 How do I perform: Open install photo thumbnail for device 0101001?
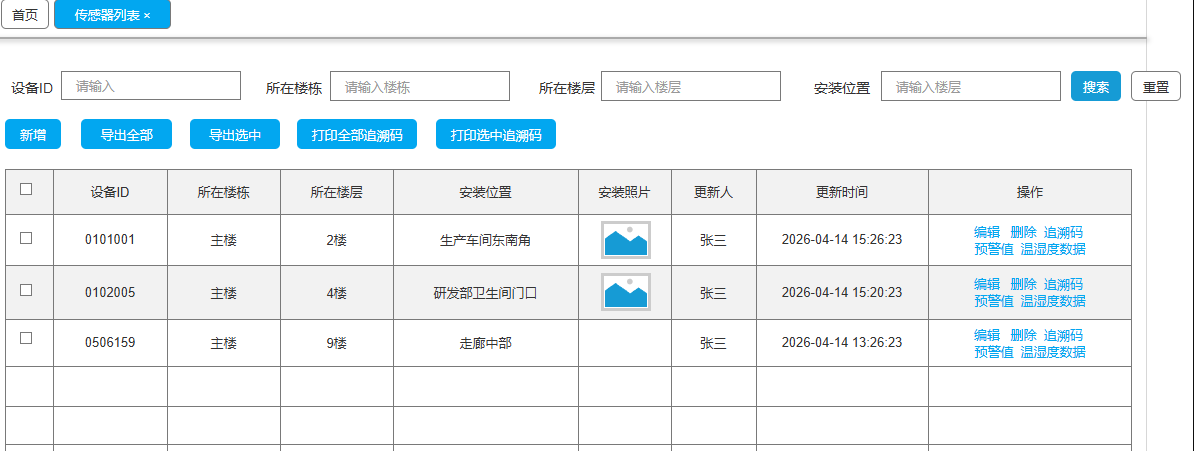pyautogui.click(x=625, y=240)
